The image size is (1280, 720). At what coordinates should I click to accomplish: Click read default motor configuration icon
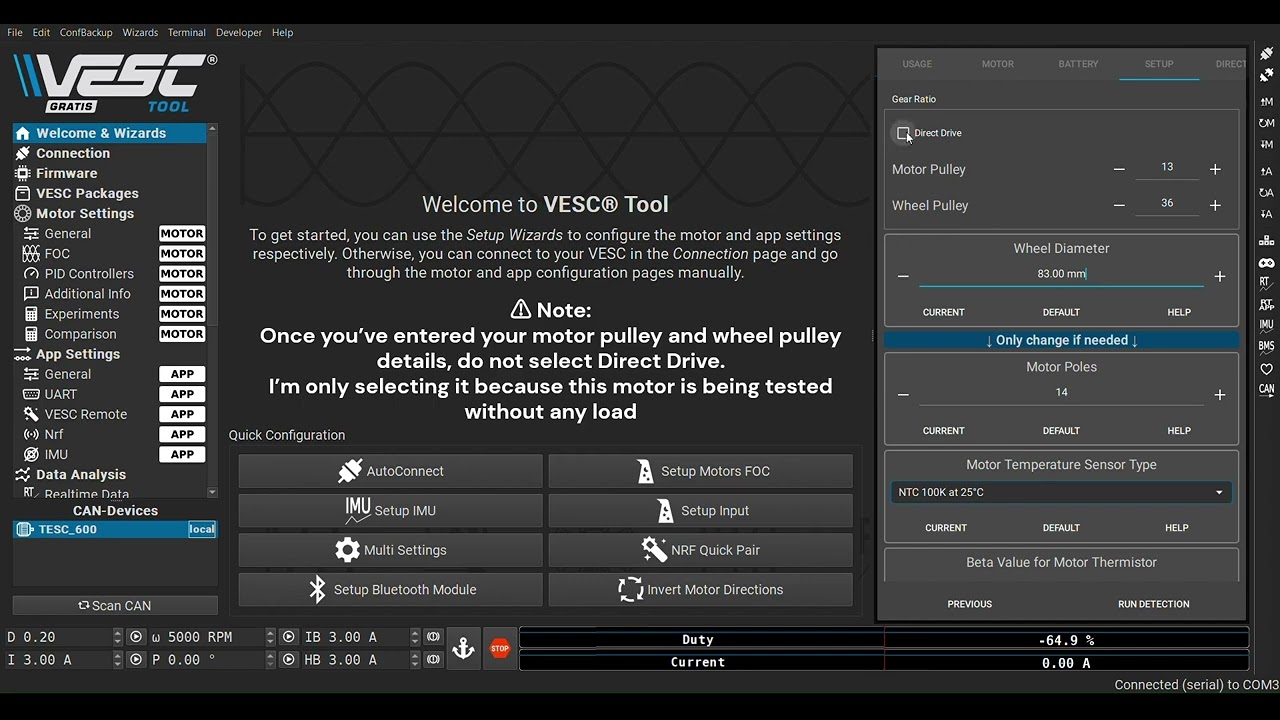(1266, 123)
